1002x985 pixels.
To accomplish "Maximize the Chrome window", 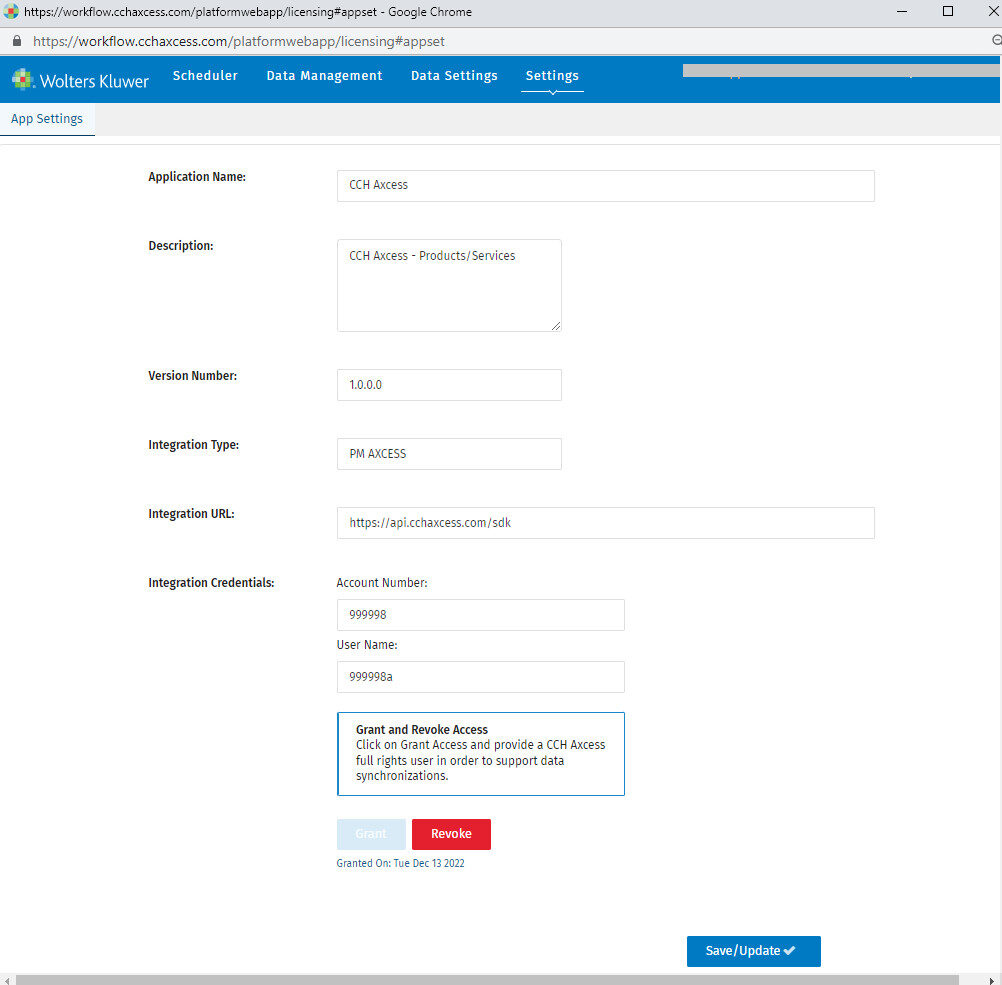I will [x=948, y=12].
